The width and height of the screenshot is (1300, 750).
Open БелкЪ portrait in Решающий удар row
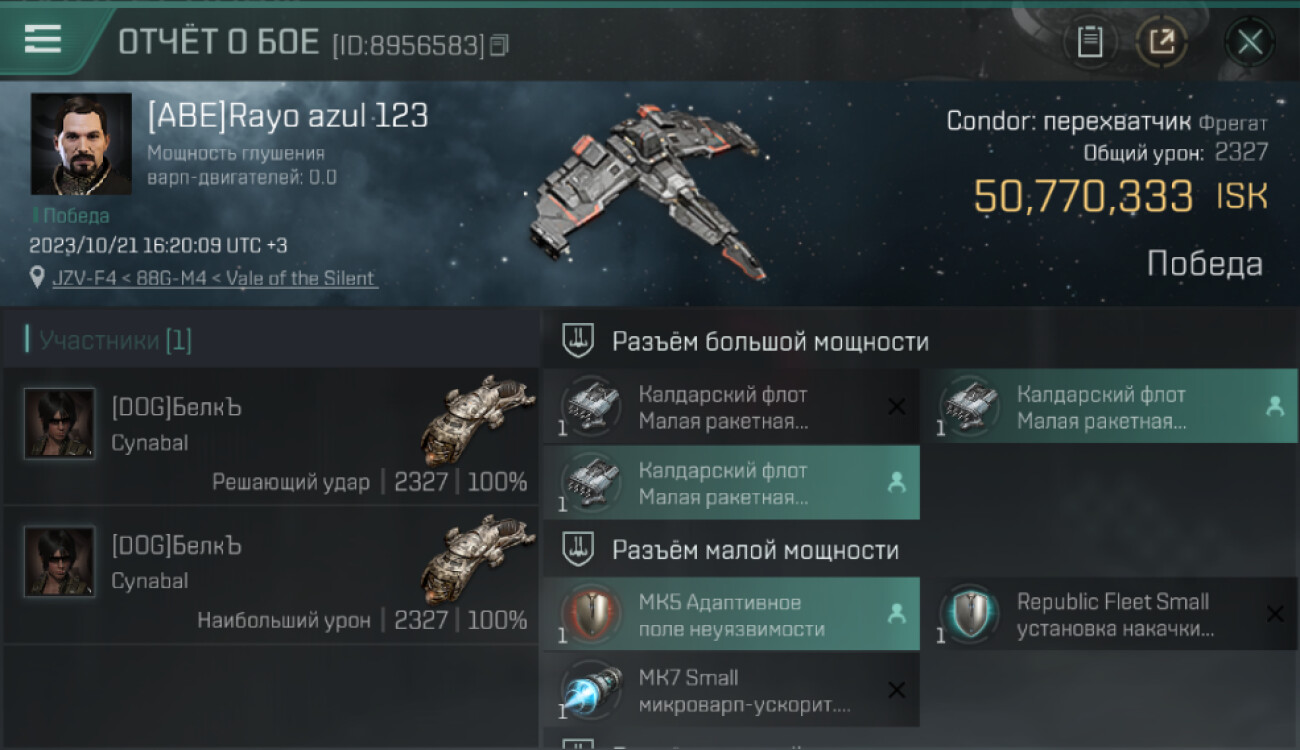60,424
